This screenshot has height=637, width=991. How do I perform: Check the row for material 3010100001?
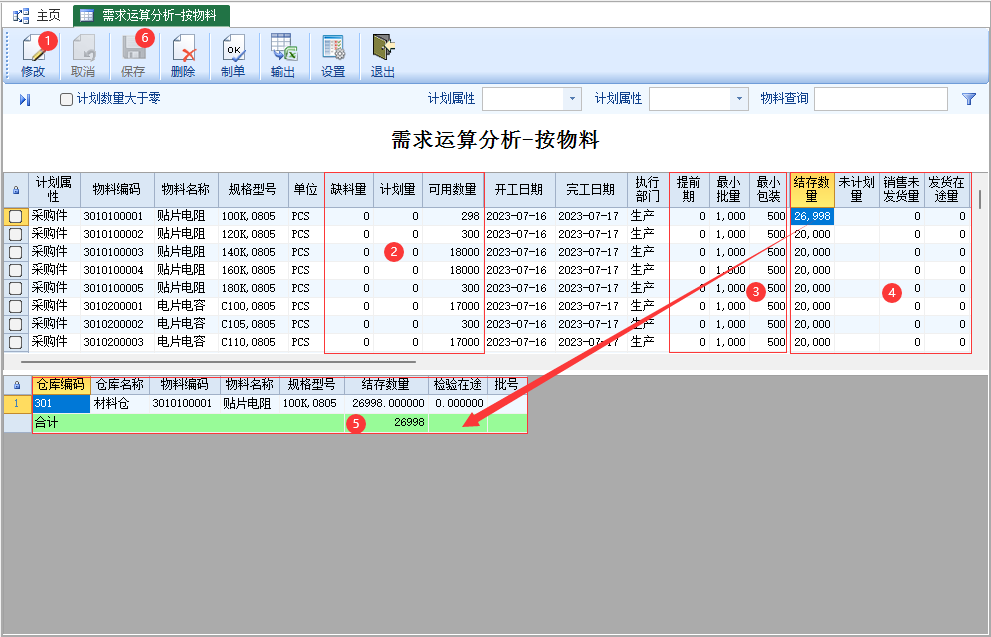point(16,216)
